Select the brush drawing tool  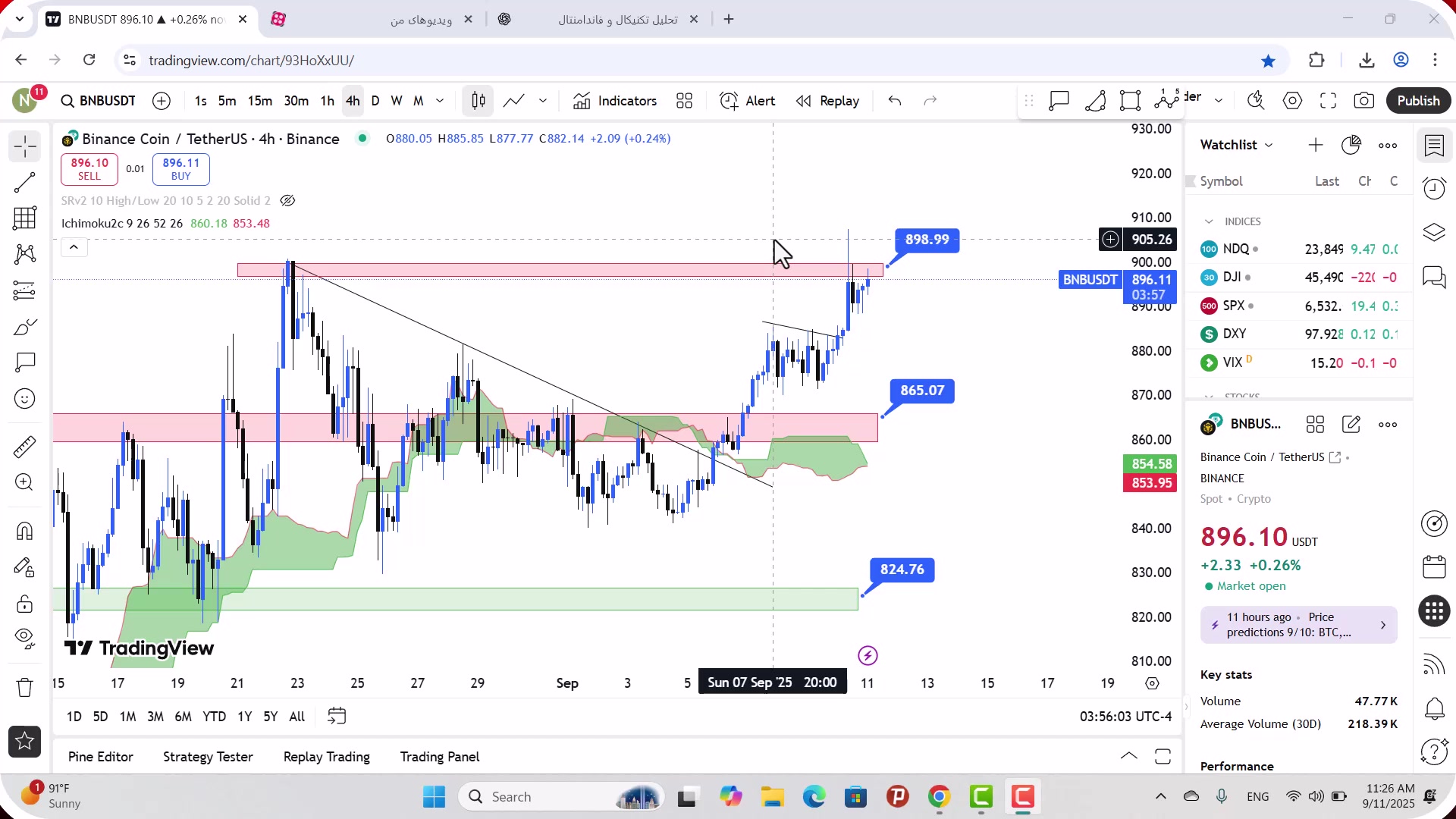24,327
